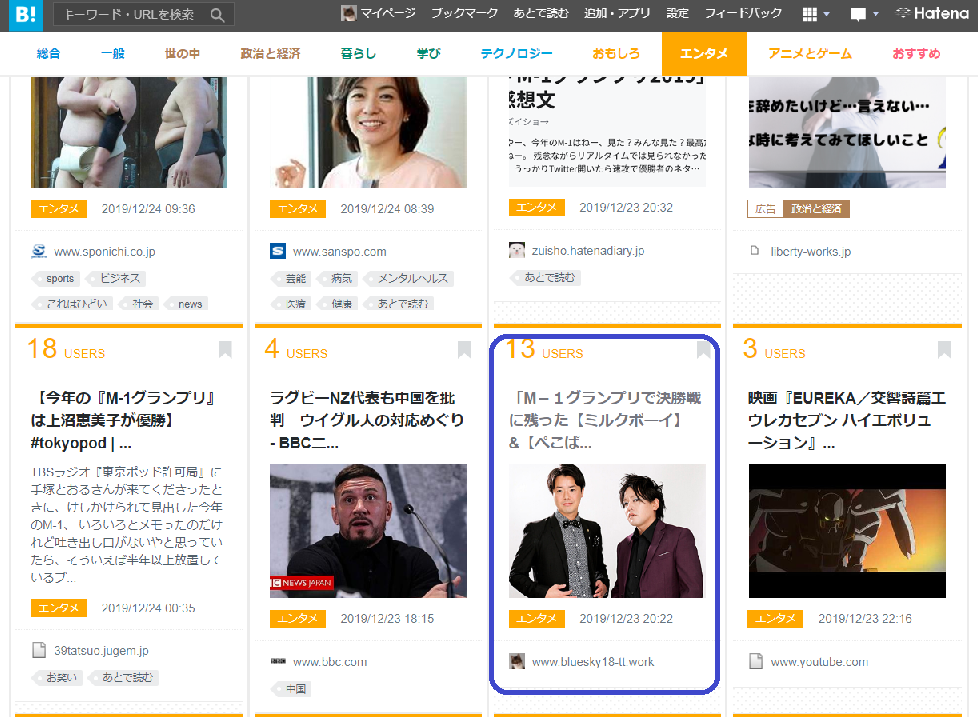Click the Hatena logo at top right
Screen dimensions: 978x717
pos(932,13)
